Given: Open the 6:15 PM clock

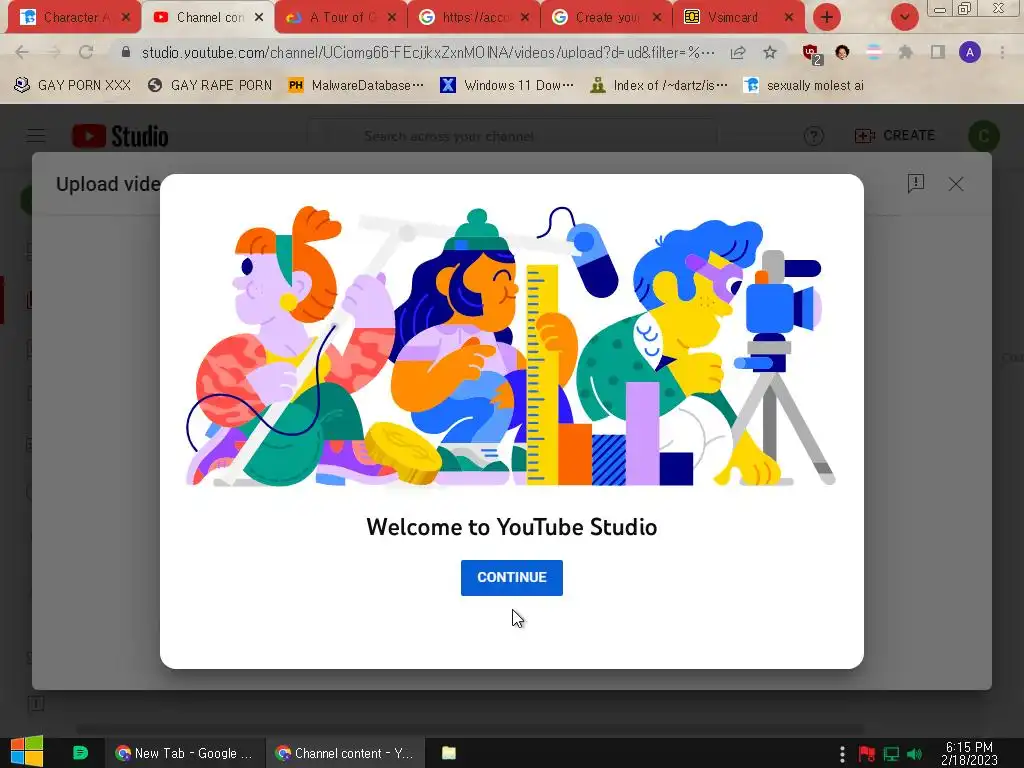Looking at the screenshot, I should 969,753.
